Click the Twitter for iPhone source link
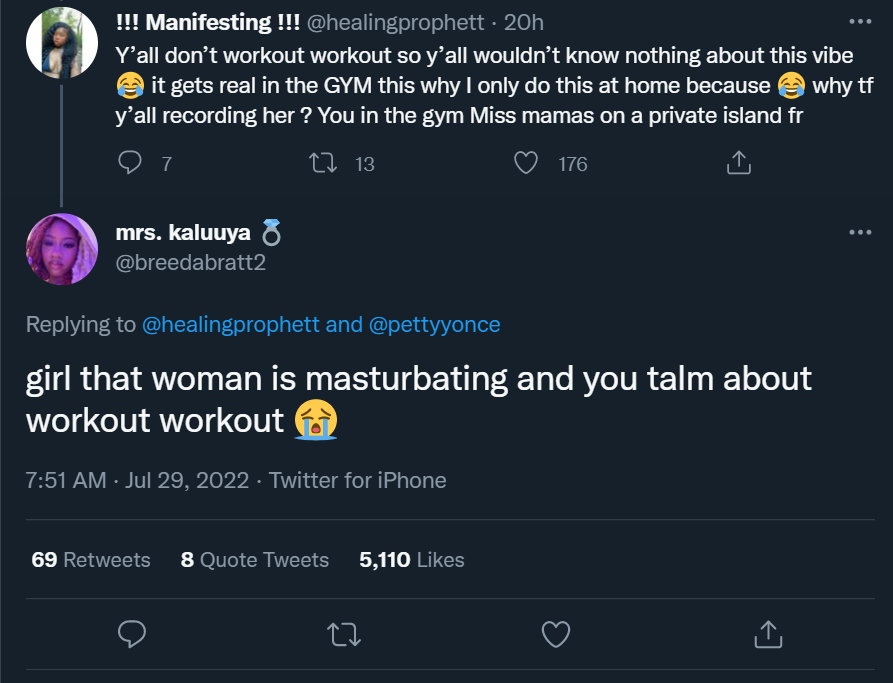 (358, 480)
